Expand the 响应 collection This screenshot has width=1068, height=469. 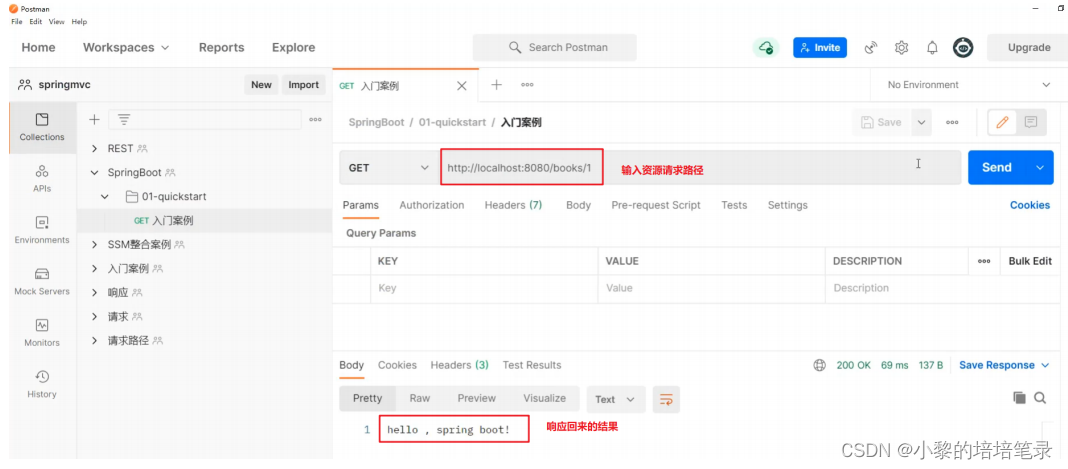tap(95, 293)
